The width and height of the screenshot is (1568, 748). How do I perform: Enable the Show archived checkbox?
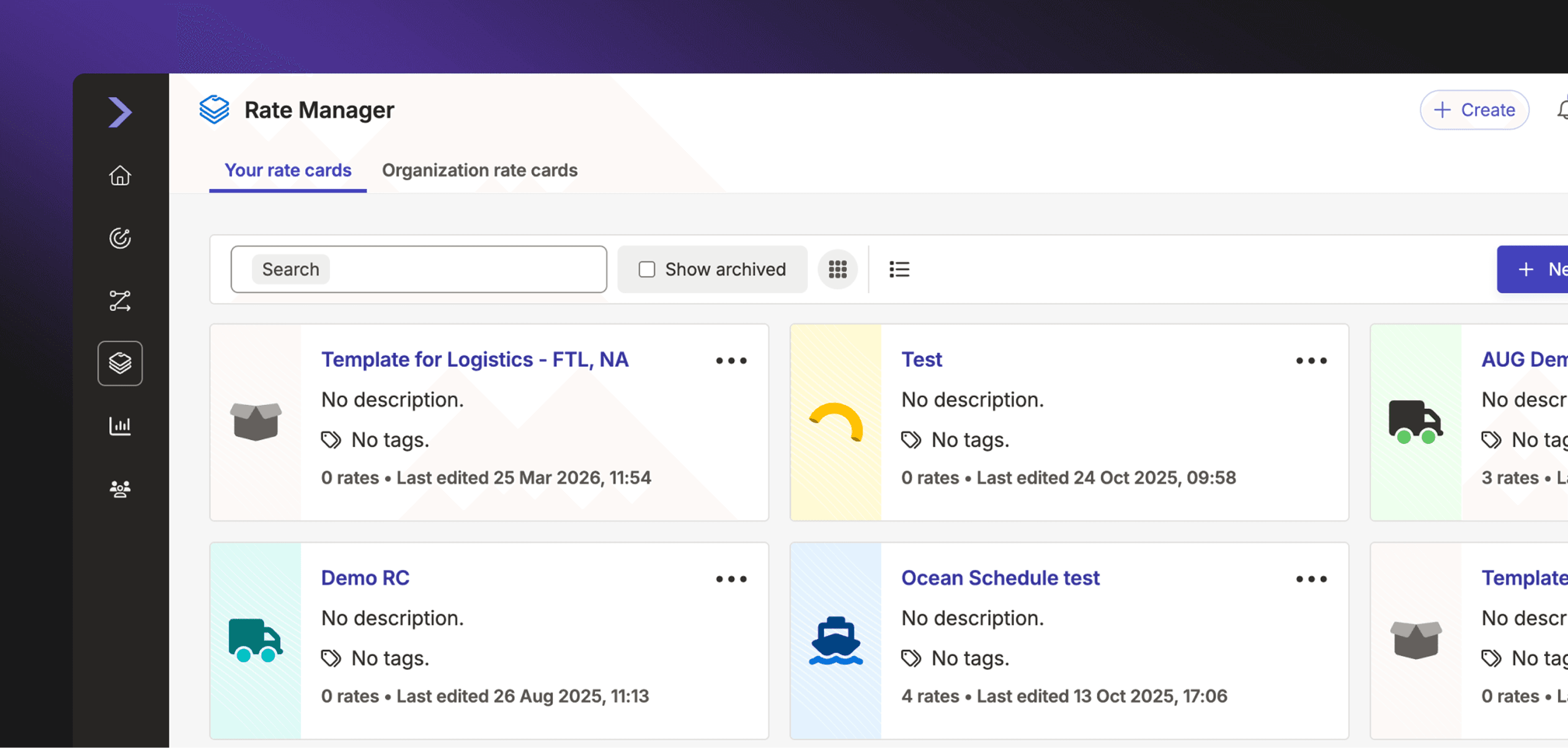pyautogui.click(x=646, y=269)
